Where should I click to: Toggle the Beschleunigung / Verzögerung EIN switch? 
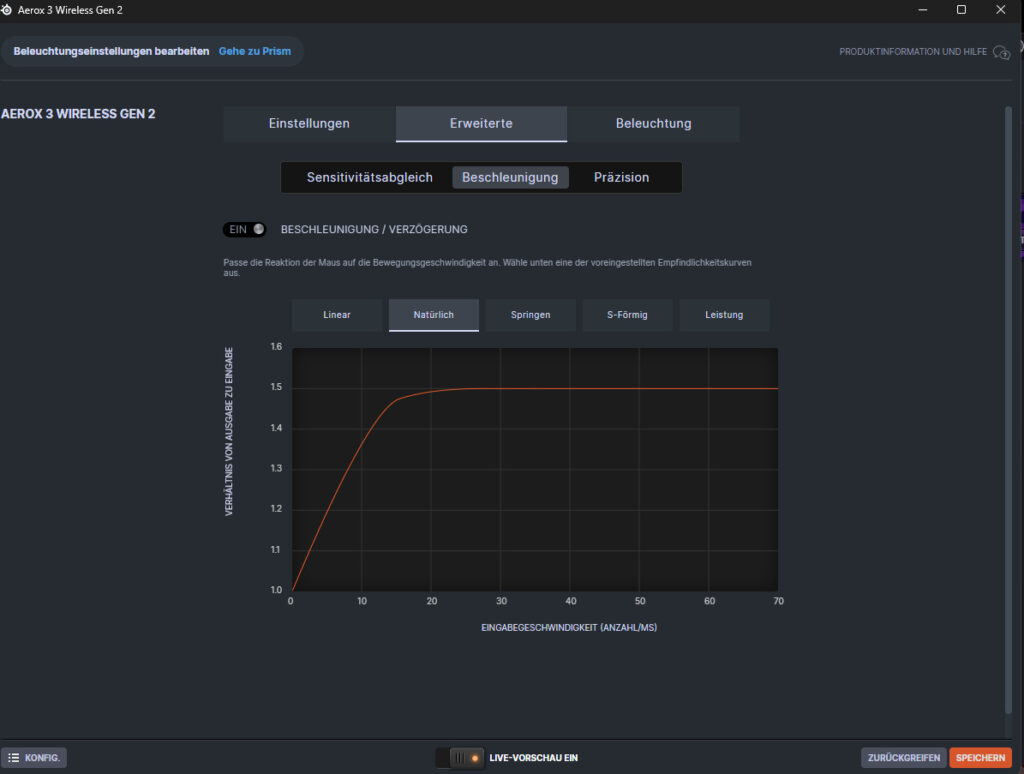tap(245, 229)
